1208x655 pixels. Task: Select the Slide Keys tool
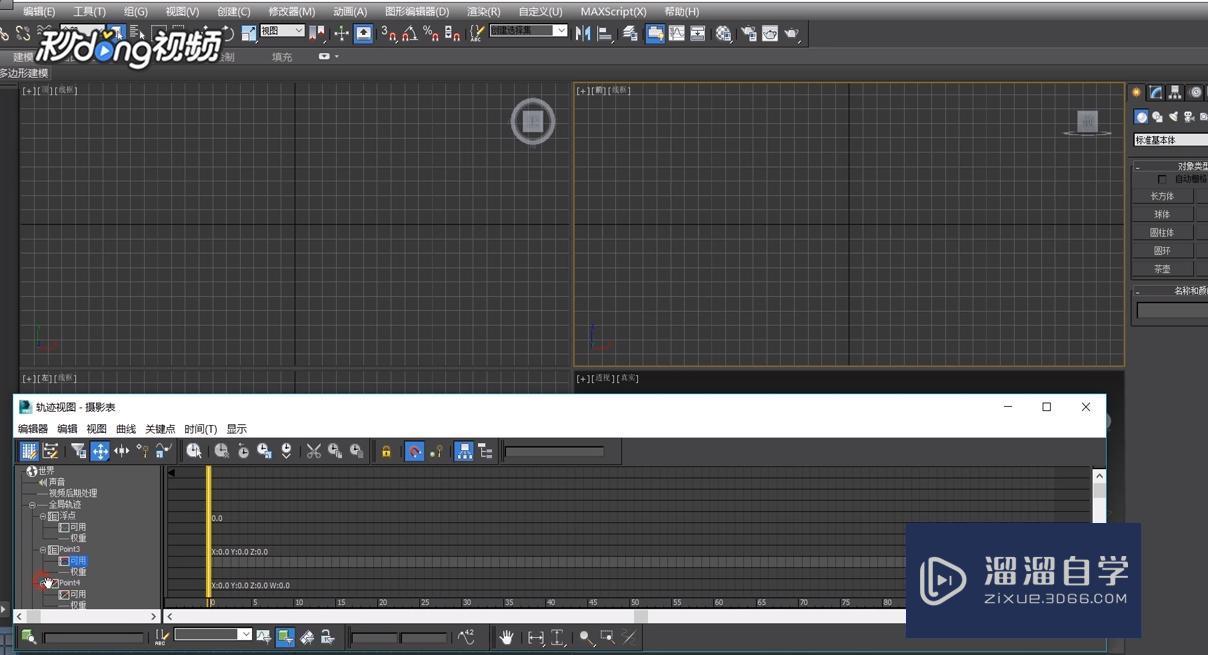(121, 452)
